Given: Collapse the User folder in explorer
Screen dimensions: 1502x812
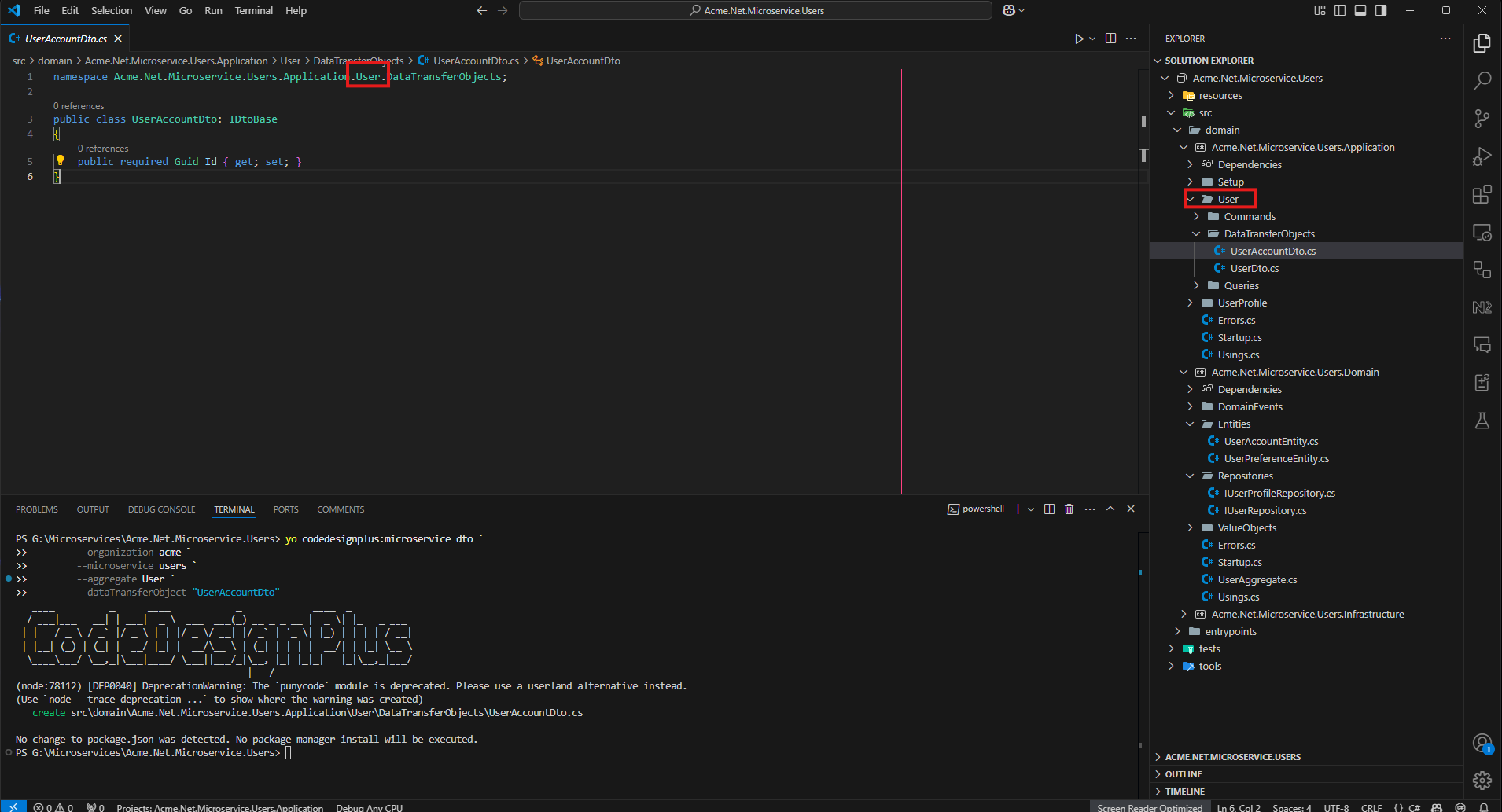Looking at the screenshot, I should pyautogui.click(x=1190, y=199).
